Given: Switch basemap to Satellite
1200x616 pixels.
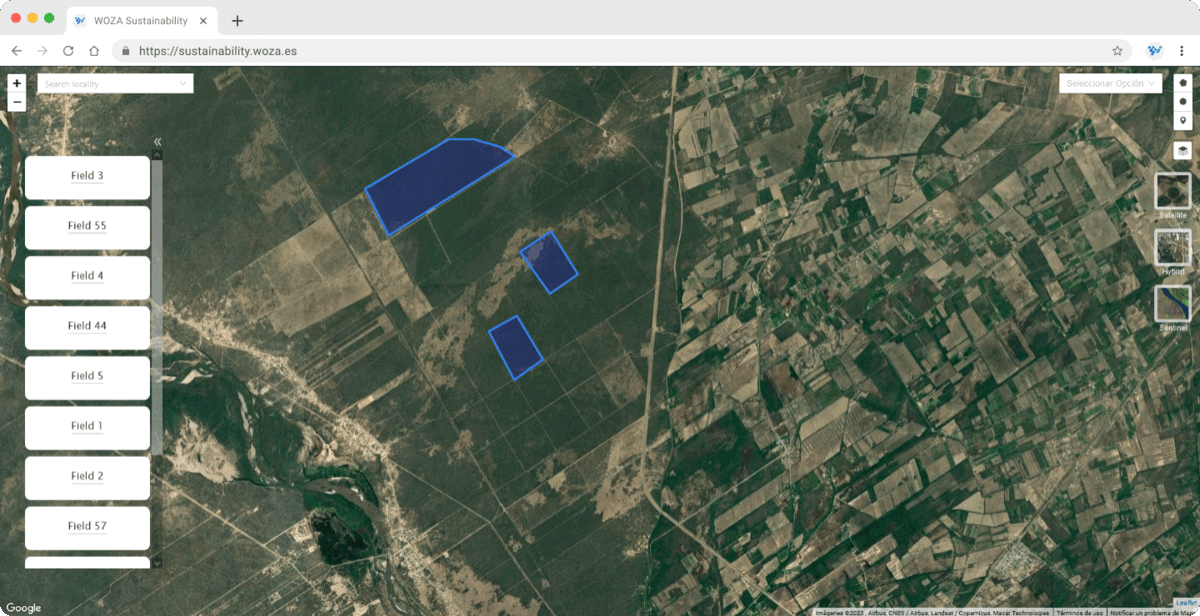Looking at the screenshot, I should pyautogui.click(x=1173, y=191).
